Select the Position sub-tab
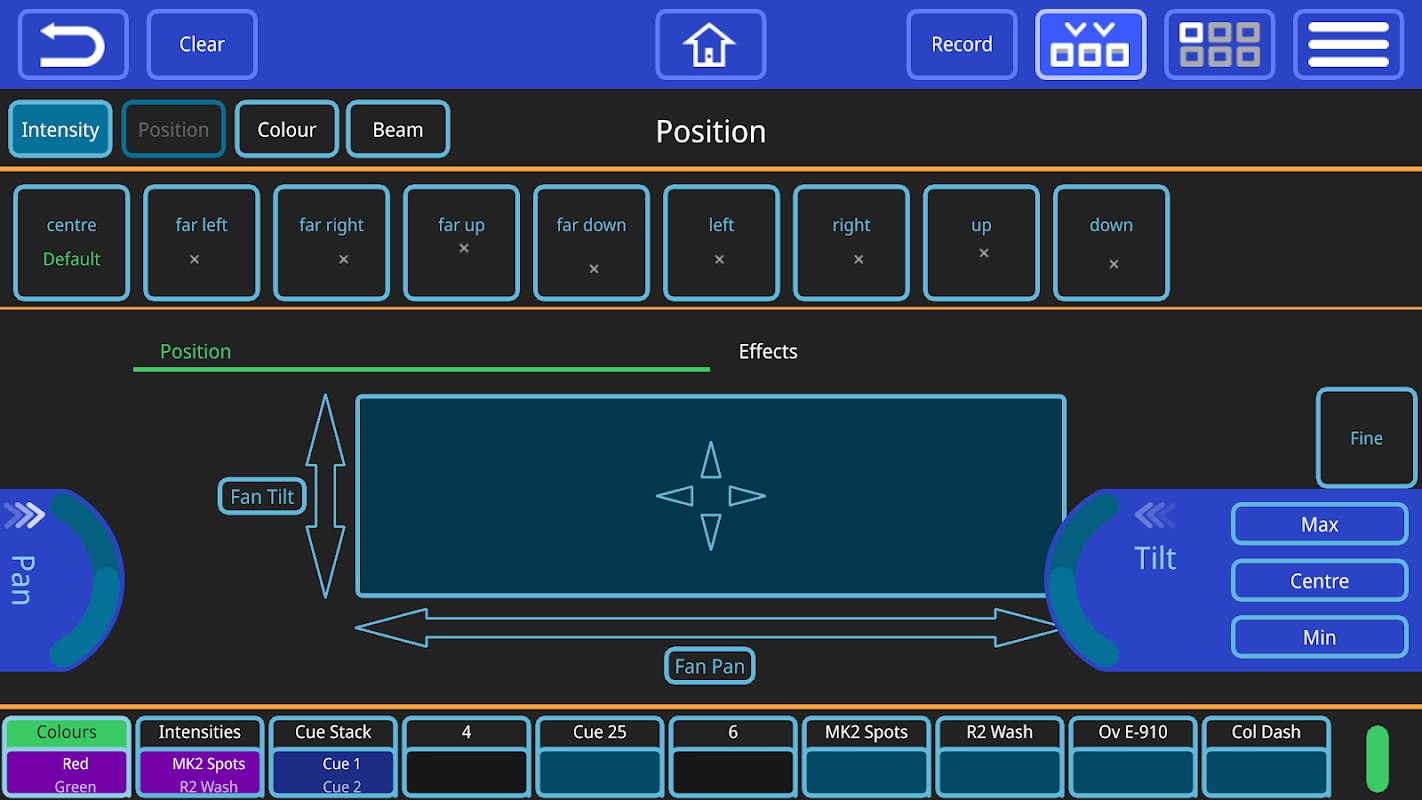Screen dimensions: 1422x800 pyautogui.click(x=421, y=352)
